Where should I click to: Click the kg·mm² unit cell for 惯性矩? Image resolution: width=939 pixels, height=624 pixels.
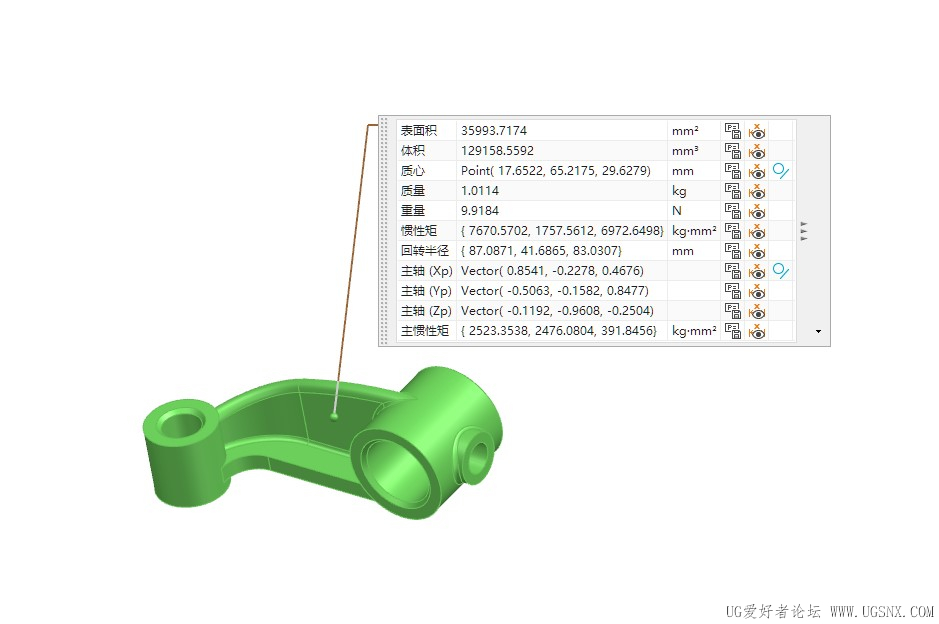pos(693,231)
